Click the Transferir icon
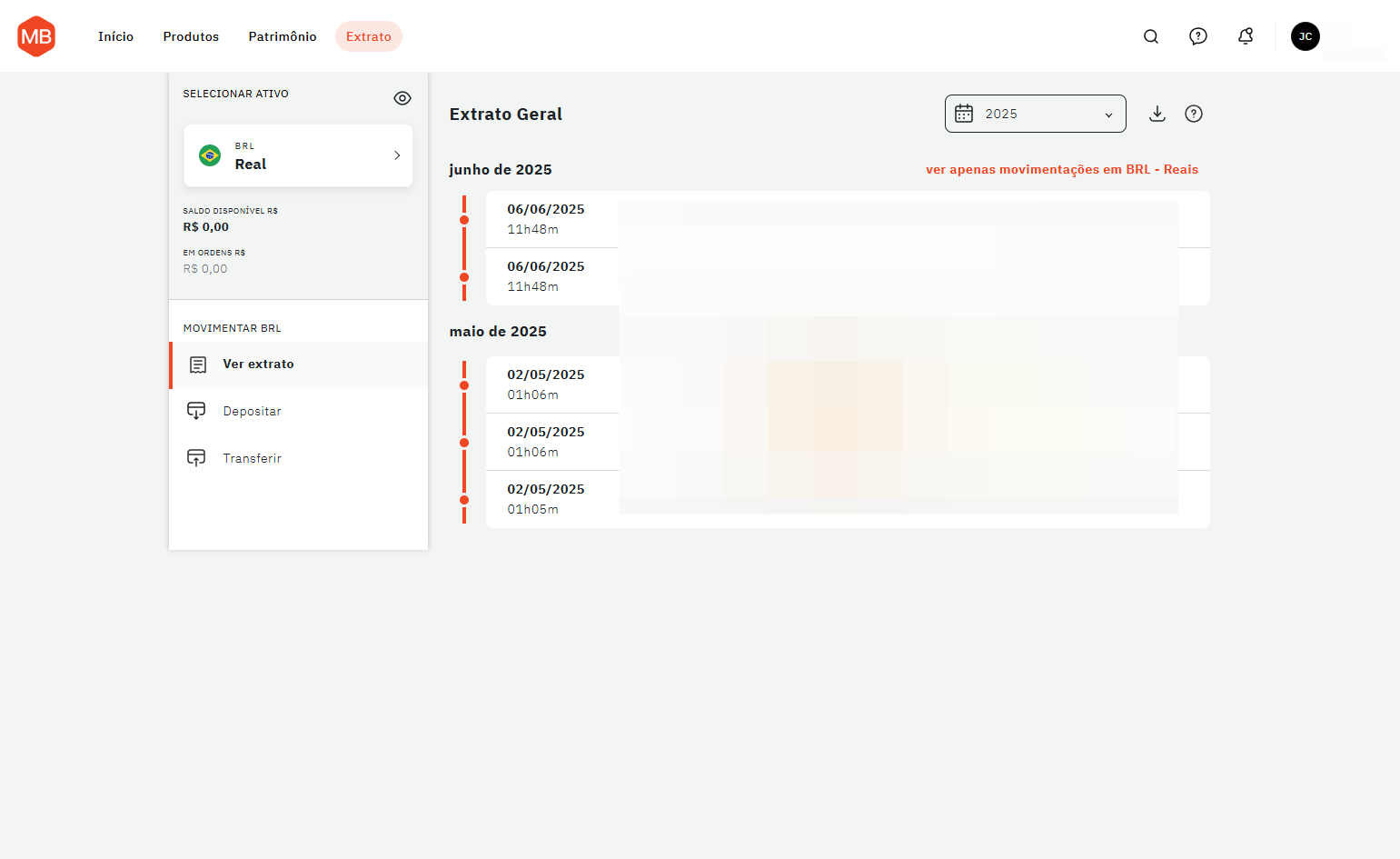1400x859 pixels. click(196, 458)
